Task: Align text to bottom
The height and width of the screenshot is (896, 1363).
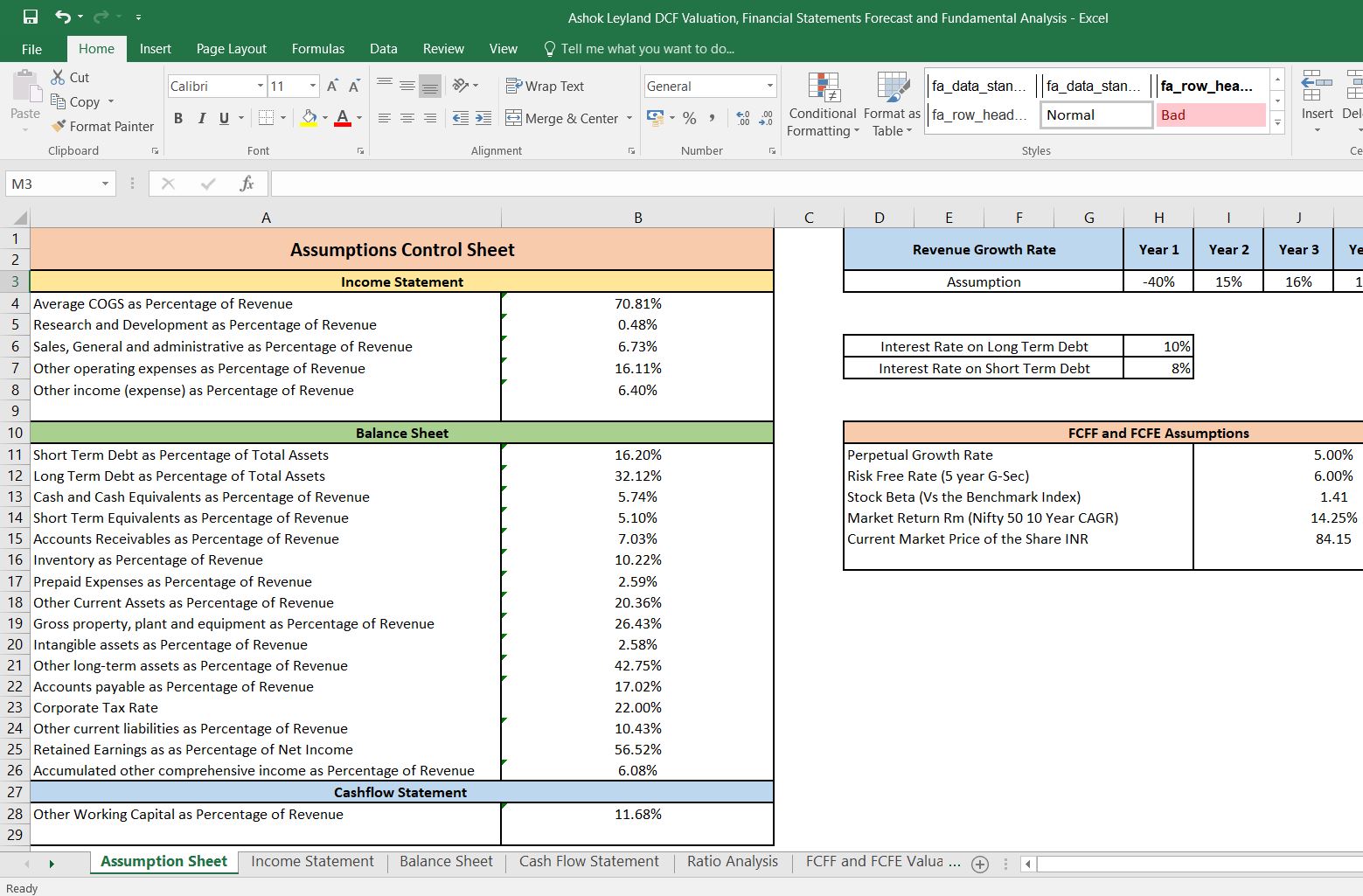Action: pyautogui.click(x=429, y=85)
